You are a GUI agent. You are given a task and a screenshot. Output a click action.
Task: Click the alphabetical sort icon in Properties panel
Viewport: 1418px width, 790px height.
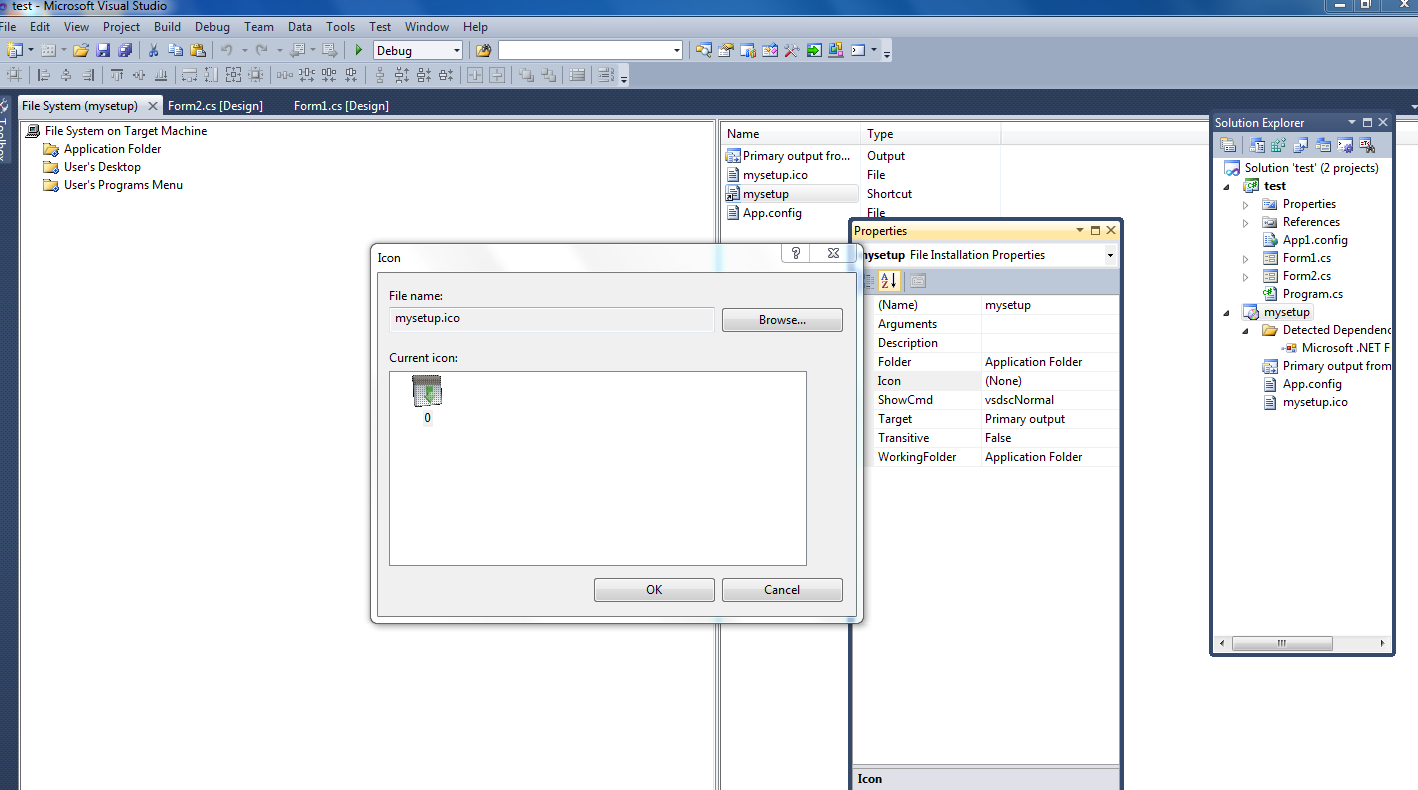889,281
